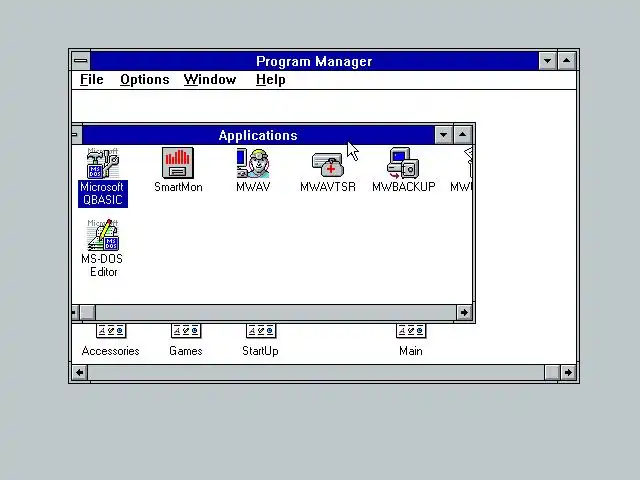Viewport: 640px width, 480px height.
Task: Click the "MWBACKUP" label text
Action: click(x=404, y=187)
